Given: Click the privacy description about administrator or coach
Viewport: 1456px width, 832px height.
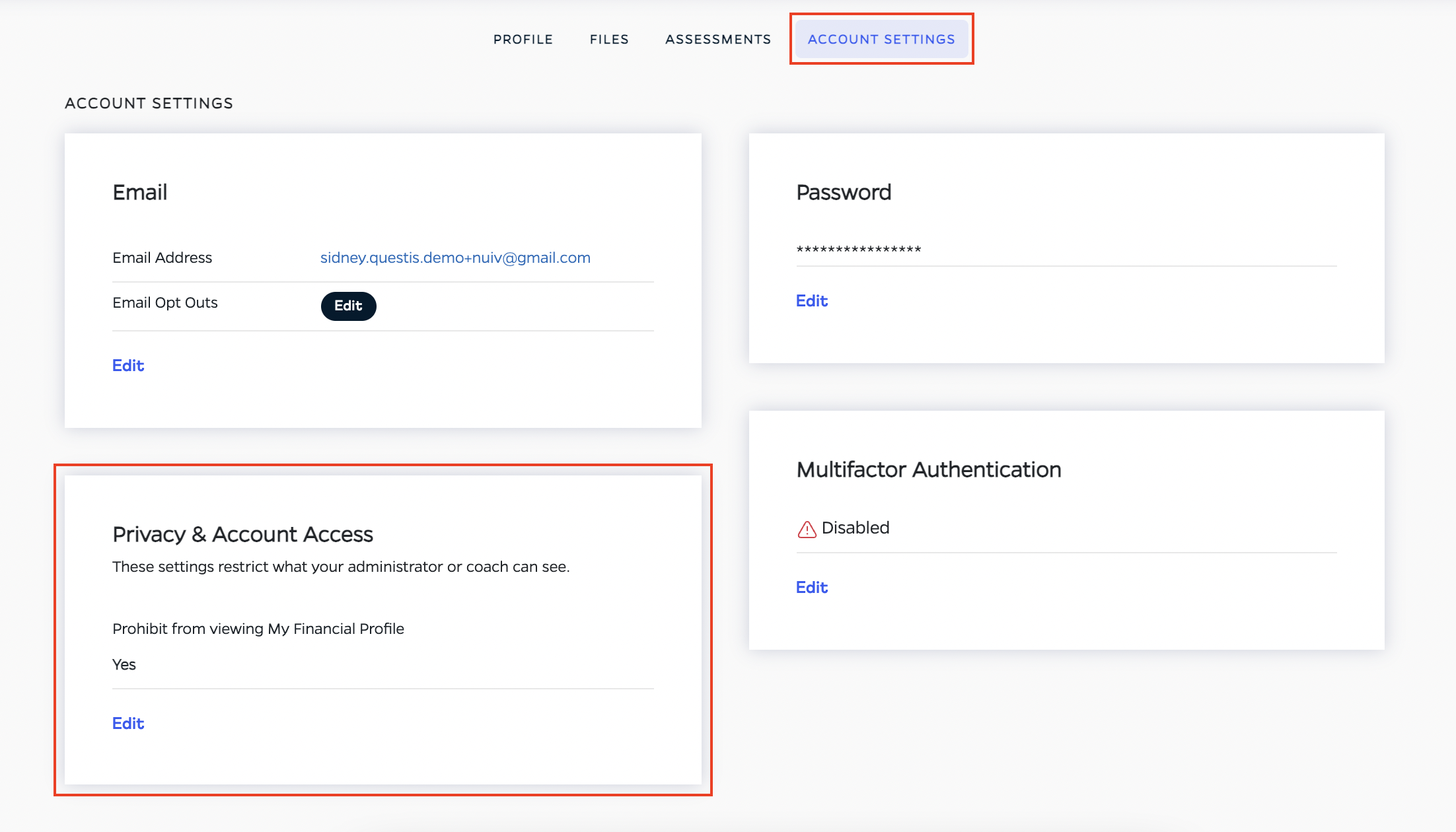Looking at the screenshot, I should (341, 567).
